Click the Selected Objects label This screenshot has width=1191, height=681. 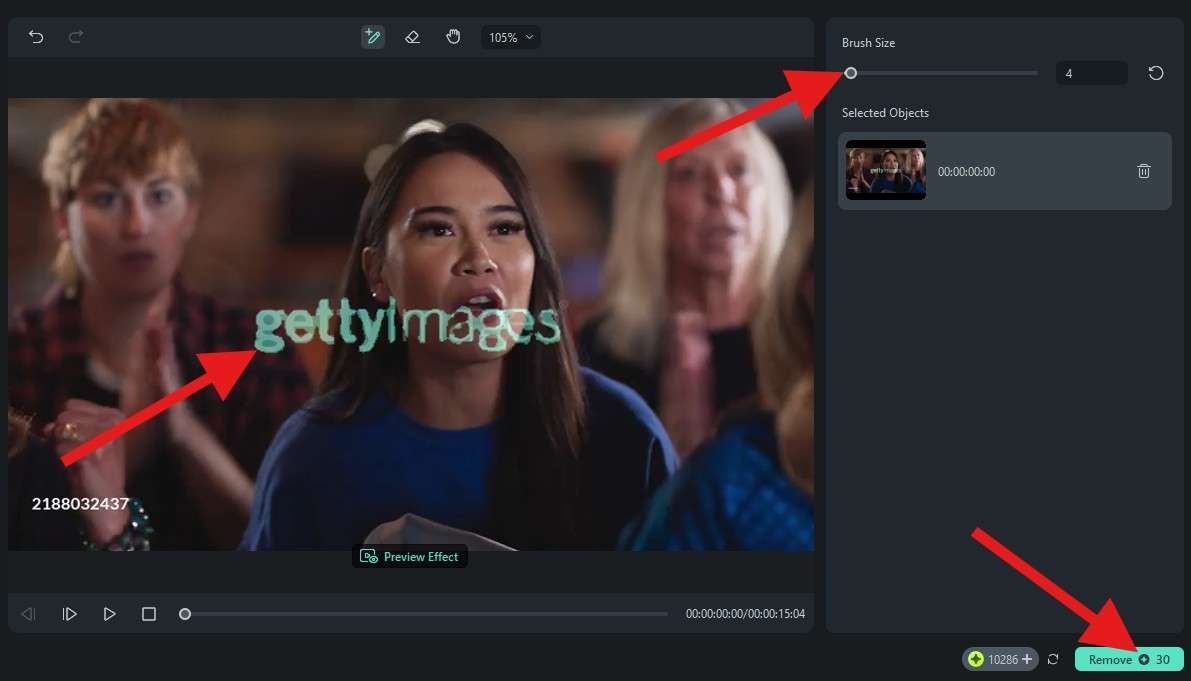[x=885, y=112]
